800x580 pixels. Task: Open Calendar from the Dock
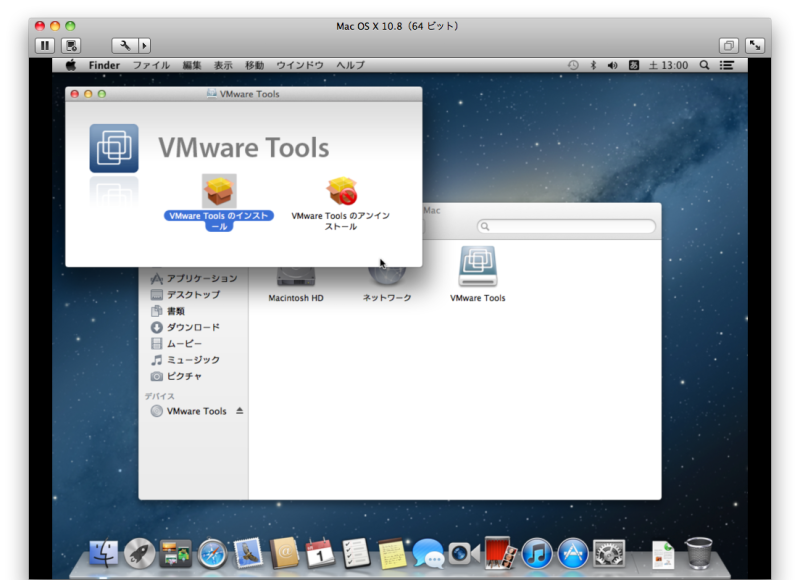[320, 553]
